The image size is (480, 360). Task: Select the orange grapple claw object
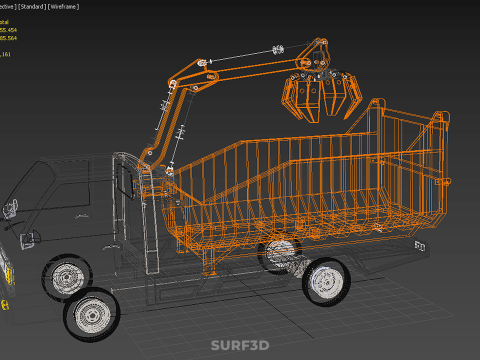pos(322,97)
